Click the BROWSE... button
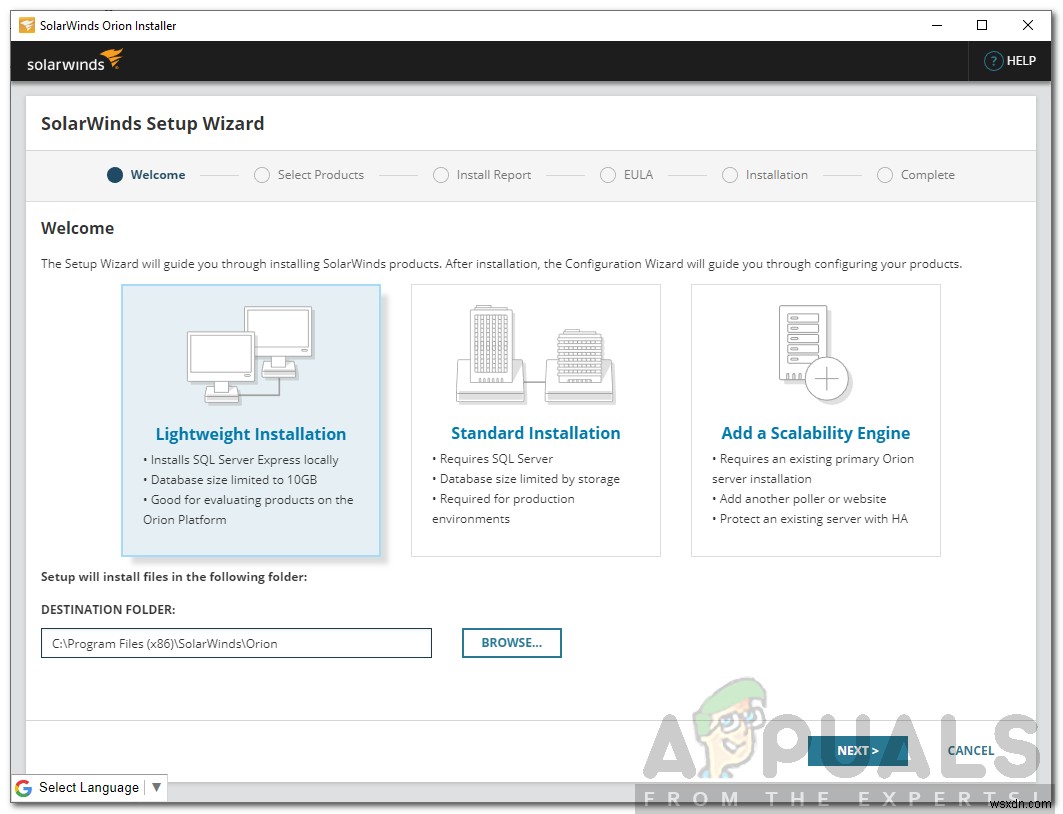This screenshot has width=1063, height=814. point(512,643)
